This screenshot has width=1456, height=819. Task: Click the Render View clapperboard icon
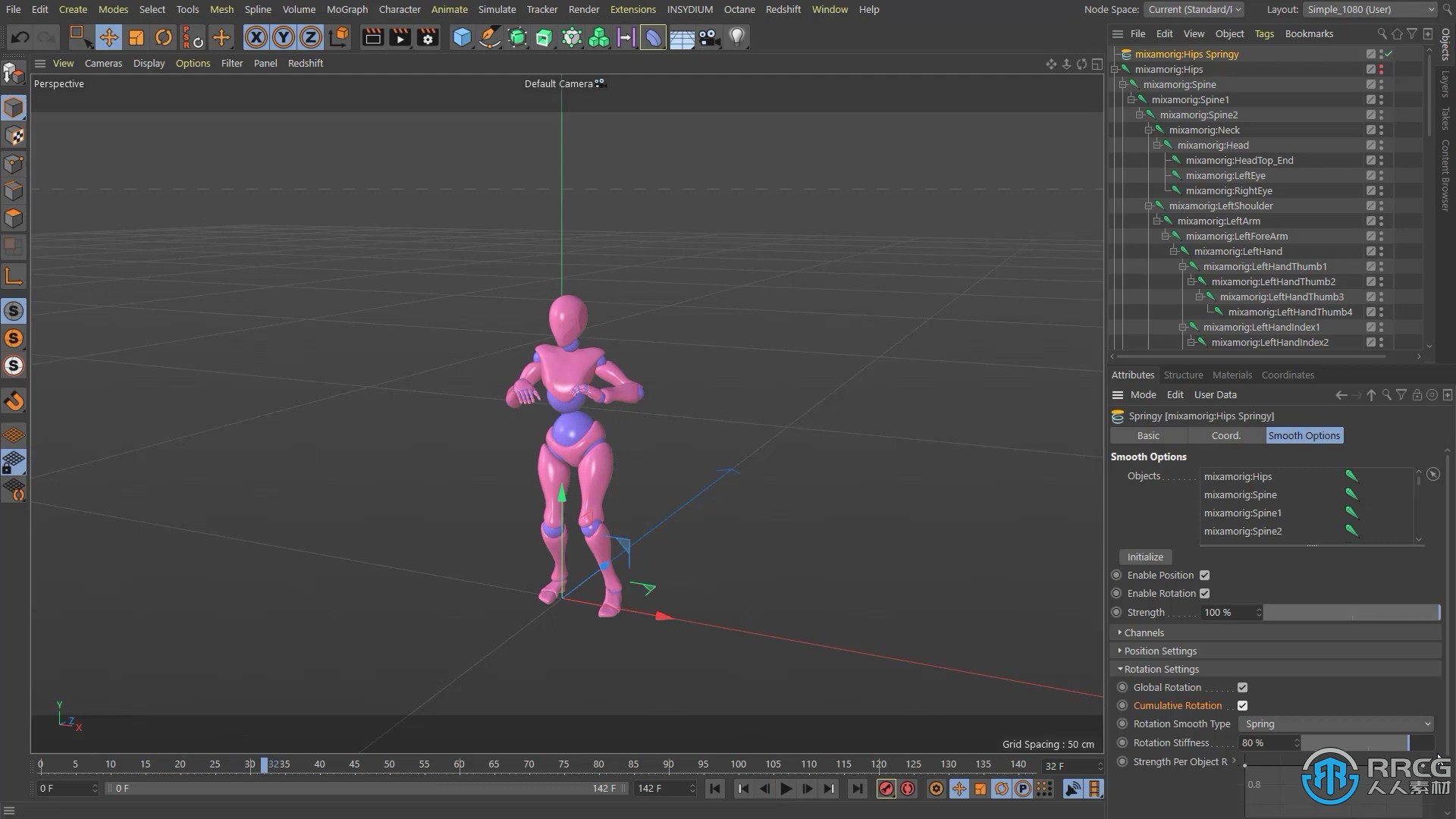(x=372, y=37)
